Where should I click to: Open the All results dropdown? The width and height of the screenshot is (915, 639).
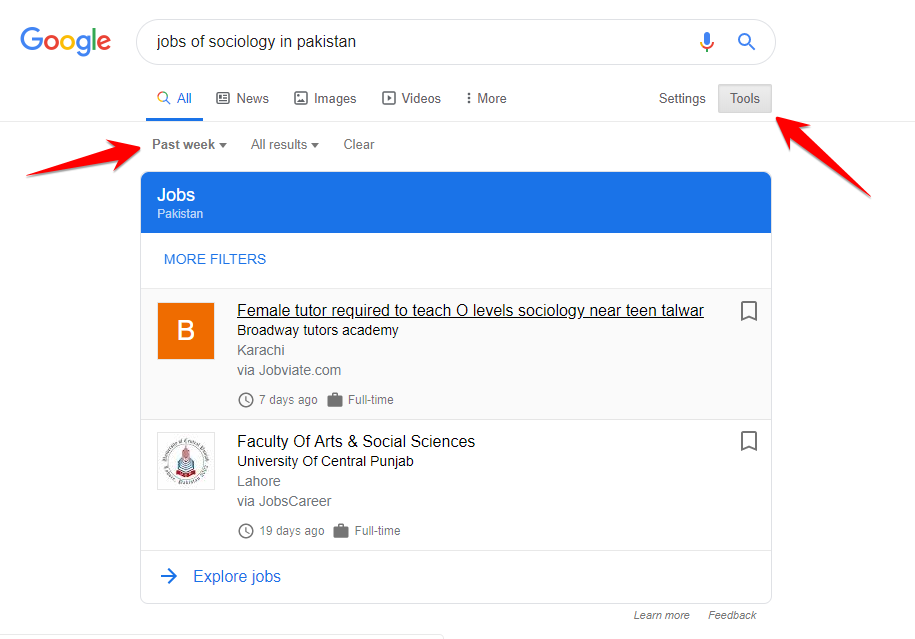tap(284, 145)
